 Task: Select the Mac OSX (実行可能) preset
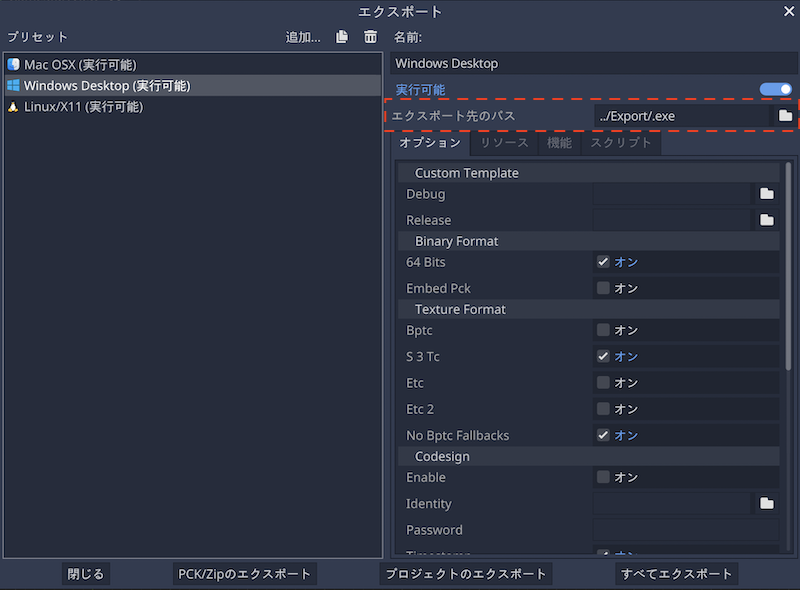[193, 64]
